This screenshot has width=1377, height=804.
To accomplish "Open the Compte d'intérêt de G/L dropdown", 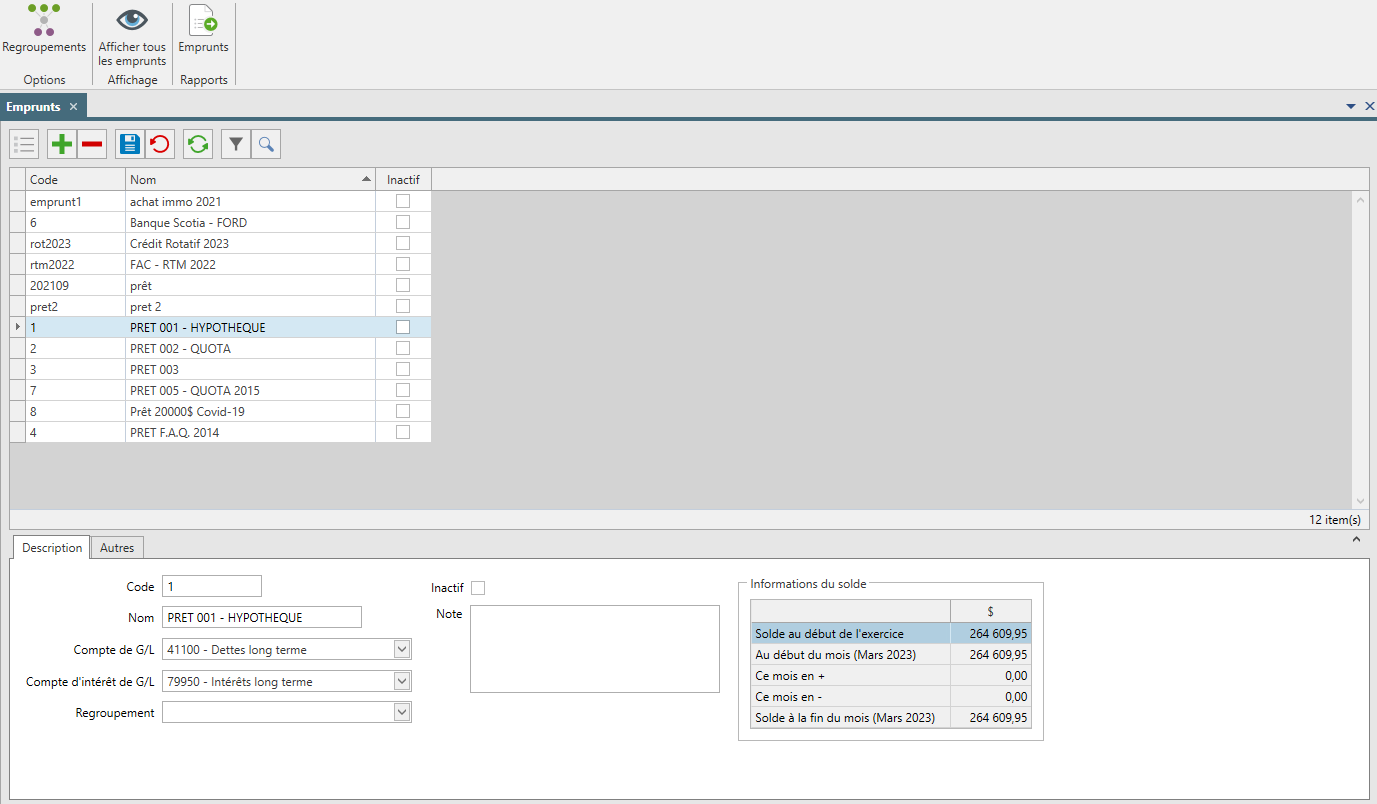I will tap(402, 682).
